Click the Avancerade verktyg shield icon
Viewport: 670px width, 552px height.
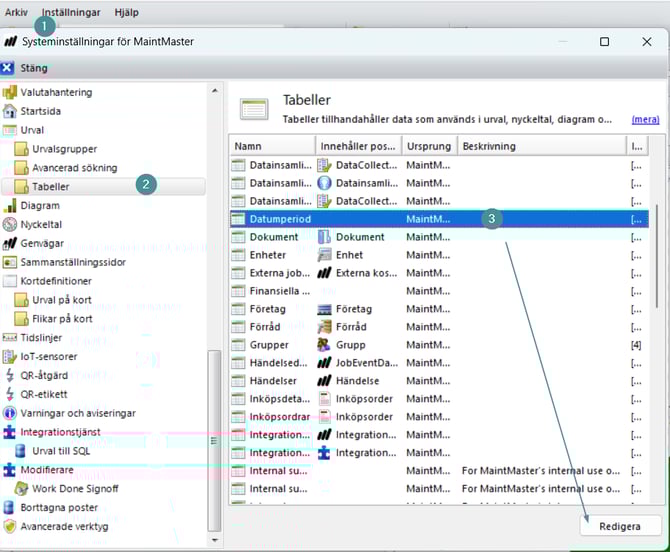[10, 526]
